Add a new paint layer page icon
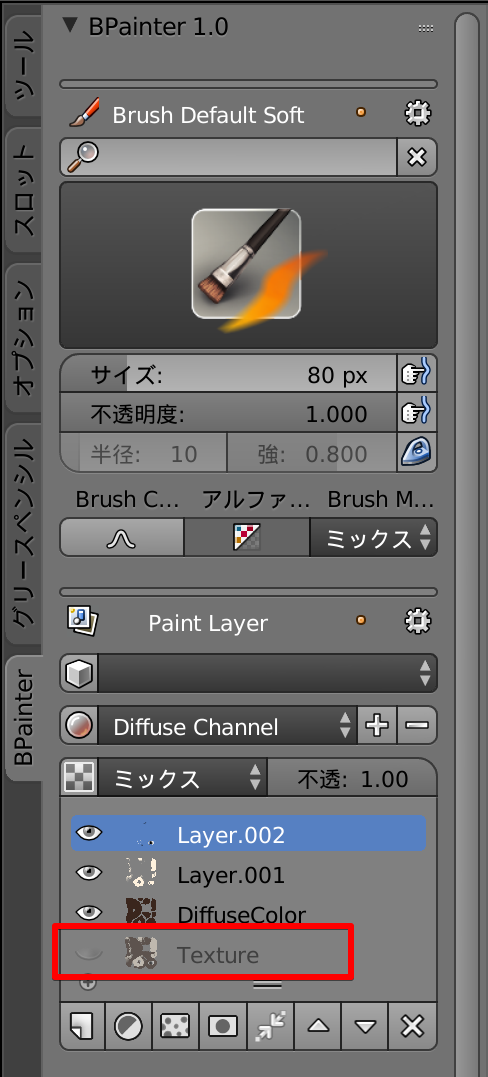The width and height of the screenshot is (488, 1077). pos(82,1026)
